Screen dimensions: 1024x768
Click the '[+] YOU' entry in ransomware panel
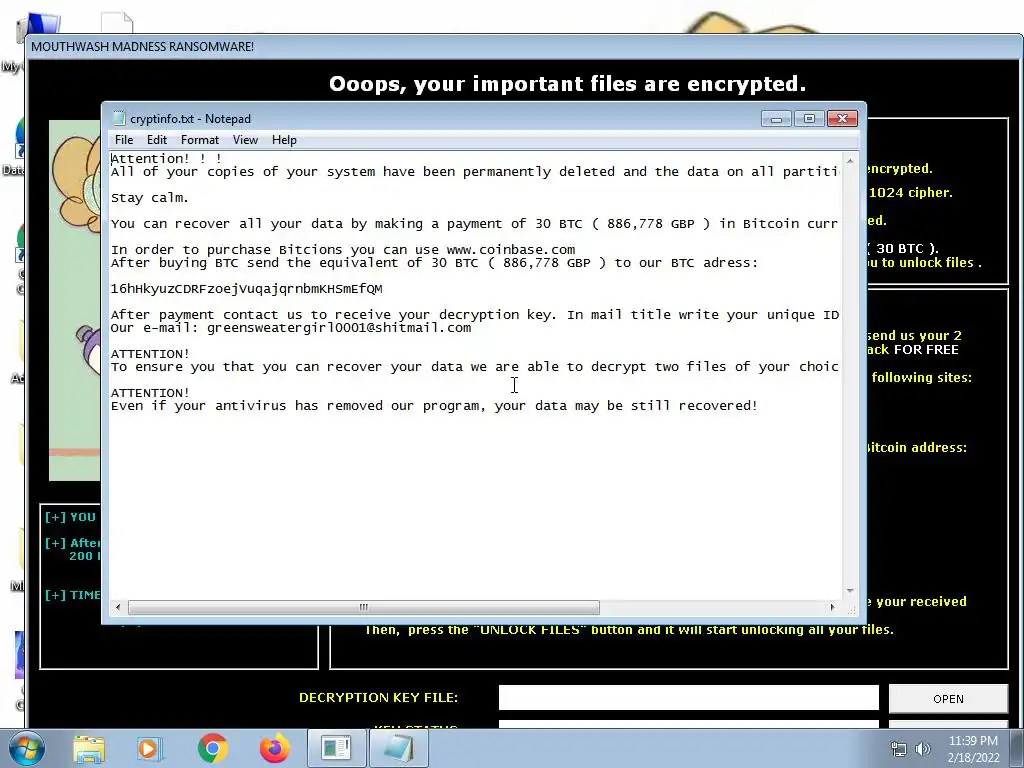71,517
